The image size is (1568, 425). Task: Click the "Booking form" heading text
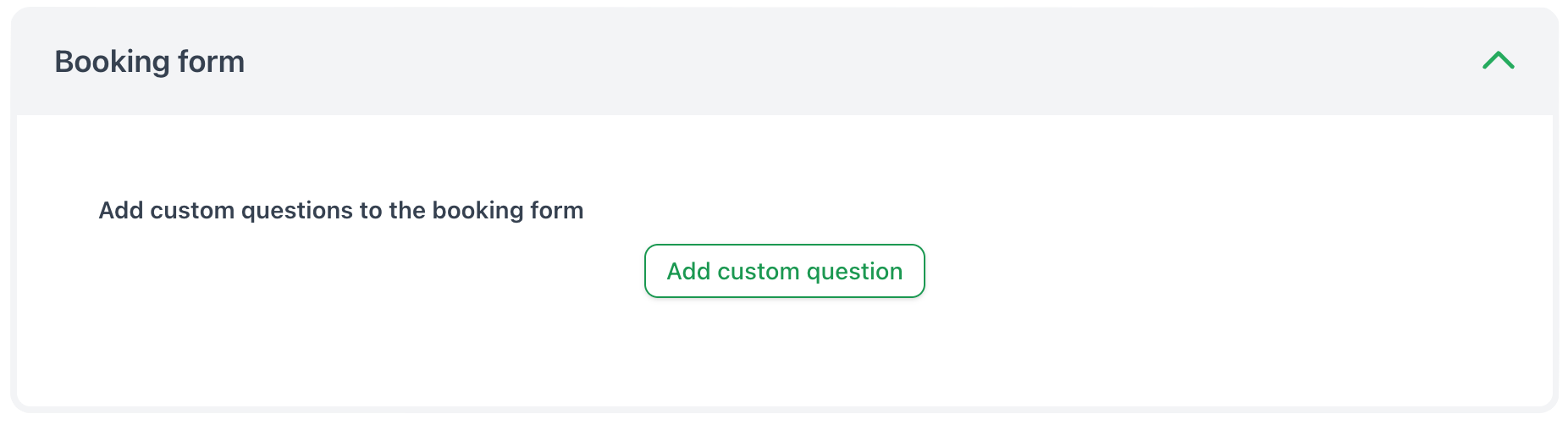coord(149,62)
